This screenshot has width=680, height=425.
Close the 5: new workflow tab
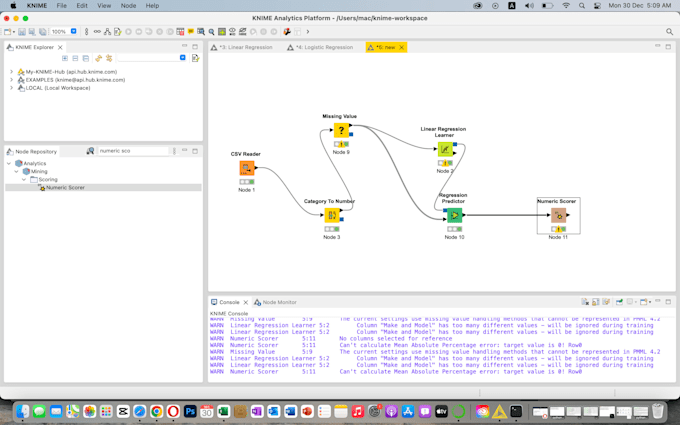coord(402,47)
